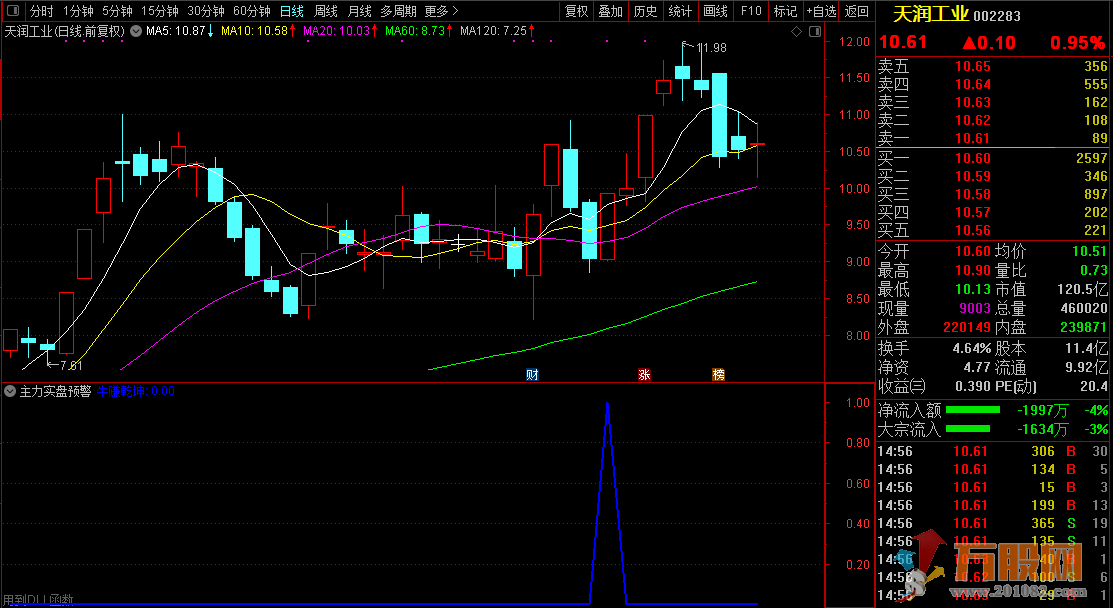Click the stock name 天润工业 in quote panel
Image resolution: width=1113 pixels, height=608 pixels.
click(x=931, y=14)
